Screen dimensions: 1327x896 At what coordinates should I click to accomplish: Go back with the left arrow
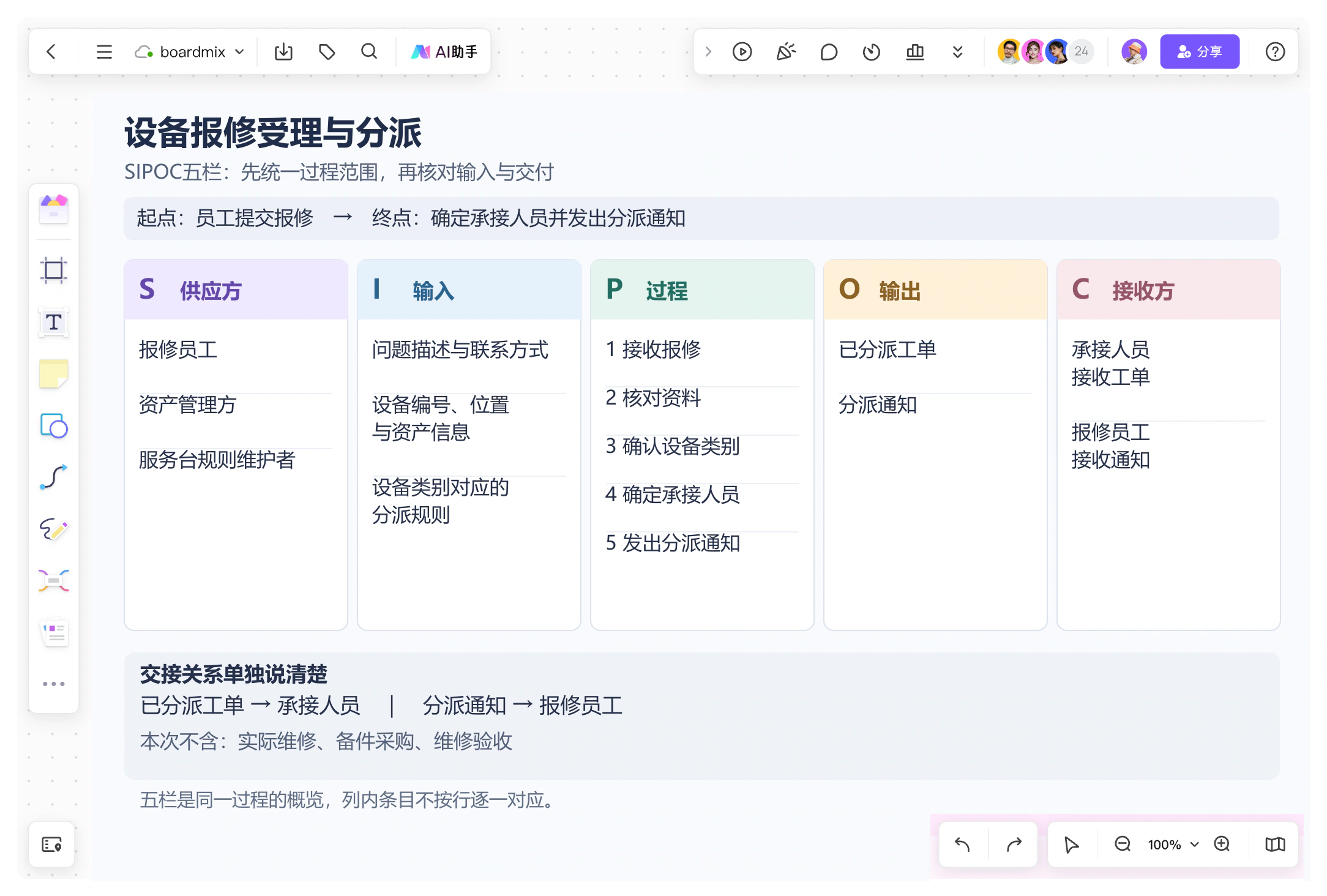pyautogui.click(x=51, y=52)
